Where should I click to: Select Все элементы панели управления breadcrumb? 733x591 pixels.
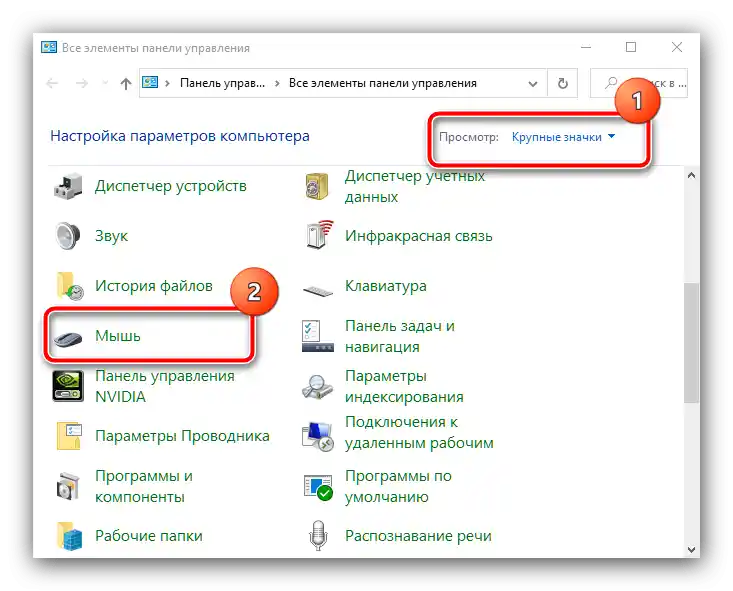[x=383, y=83]
